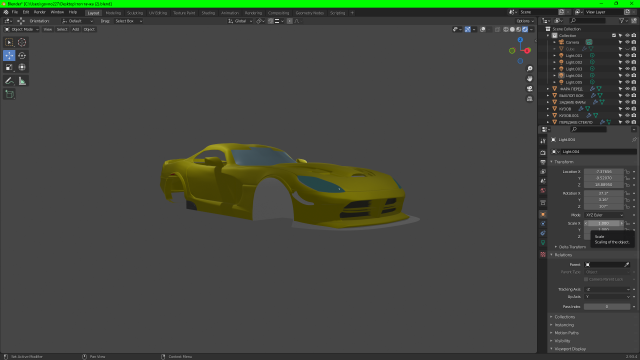Toggle camera view with the camera icon
This screenshot has width=640, height=360.
click(529, 89)
